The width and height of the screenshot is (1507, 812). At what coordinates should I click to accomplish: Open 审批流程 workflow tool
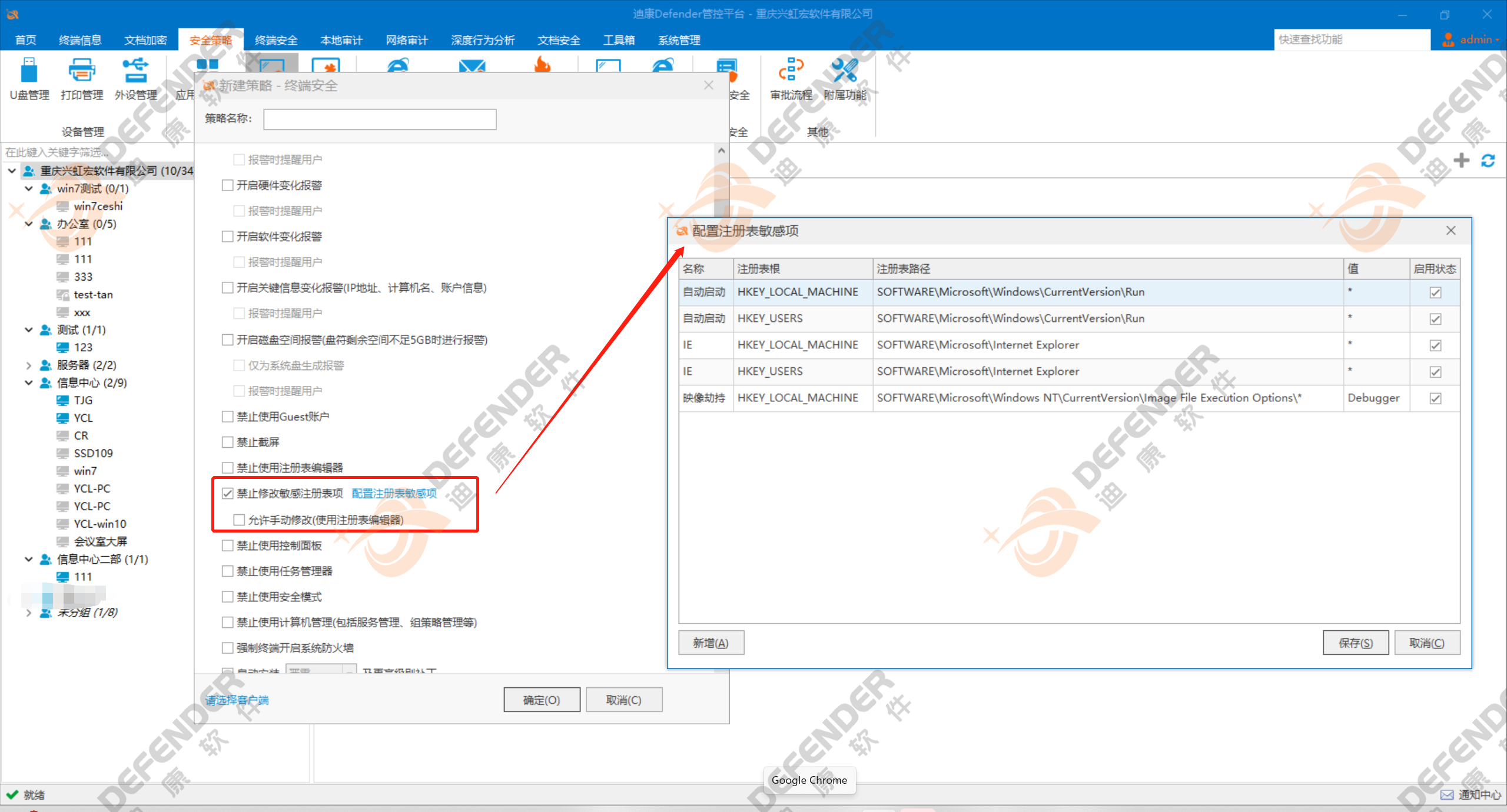click(791, 79)
